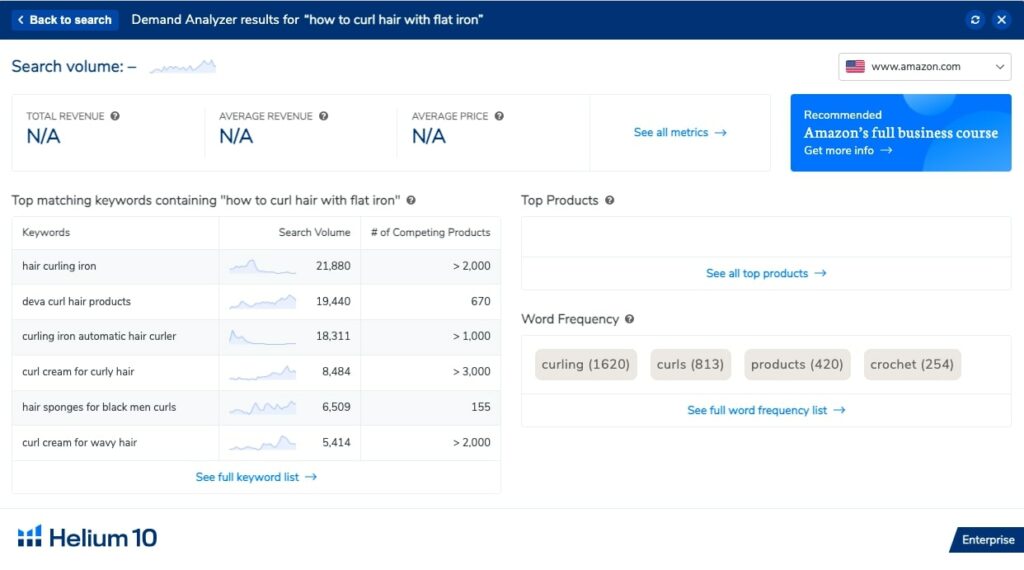
Task: Click the deva curl hair products sparkline
Action: coord(262,302)
